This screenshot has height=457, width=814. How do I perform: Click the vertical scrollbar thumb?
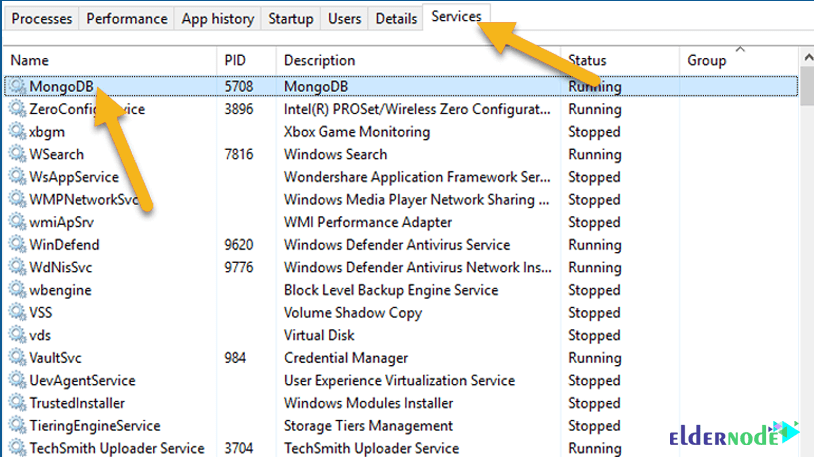click(x=807, y=85)
